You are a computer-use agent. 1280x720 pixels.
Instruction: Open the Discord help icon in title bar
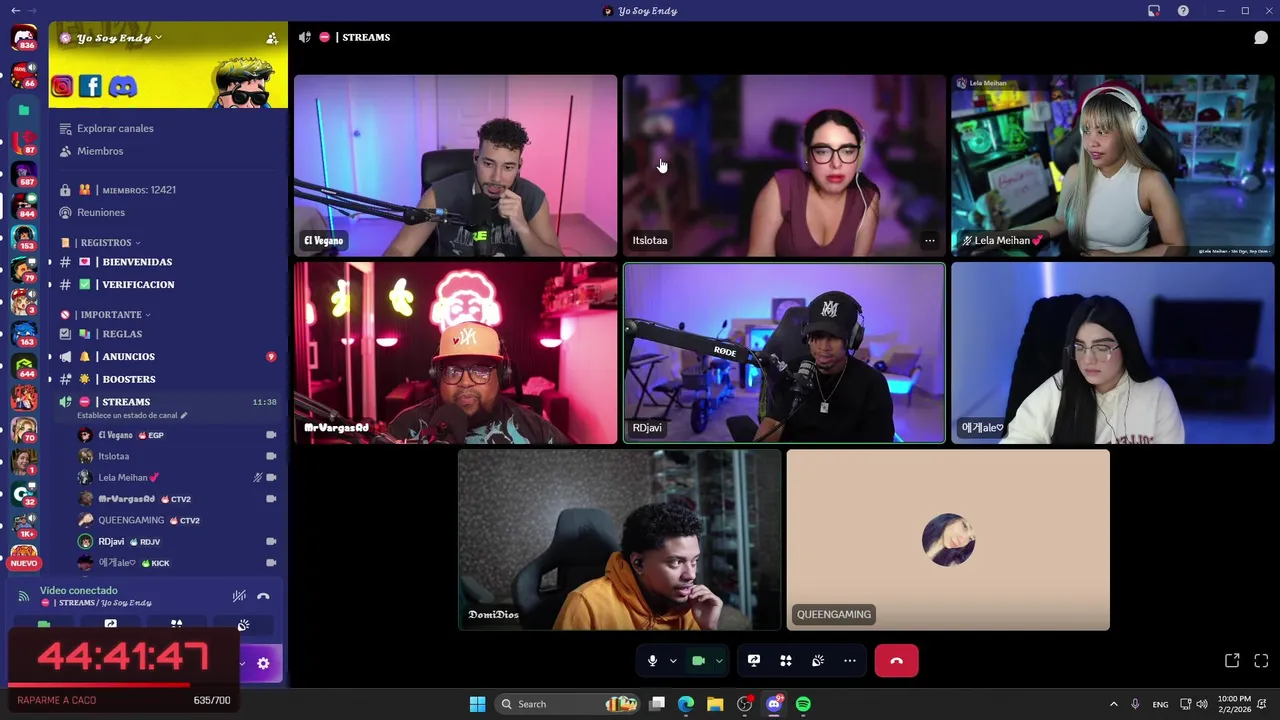click(x=1183, y=11)
